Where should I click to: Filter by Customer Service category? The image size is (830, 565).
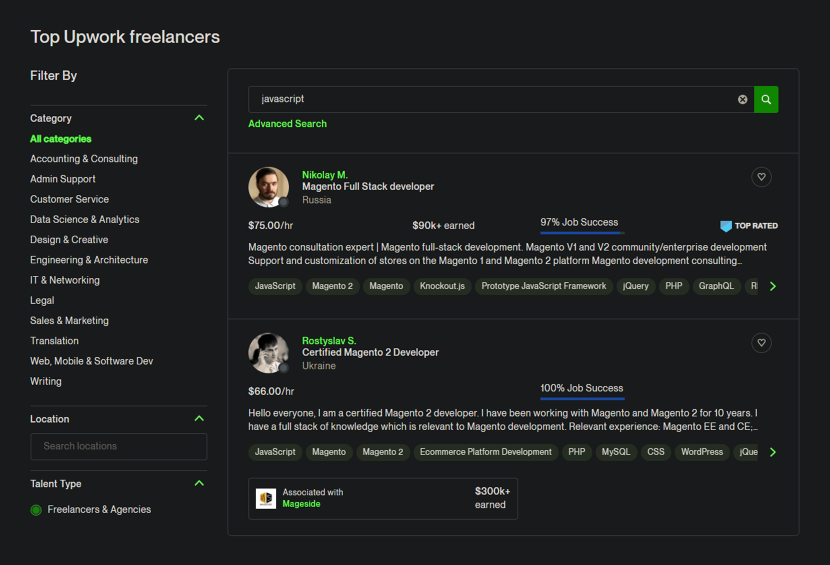point(69,199)
